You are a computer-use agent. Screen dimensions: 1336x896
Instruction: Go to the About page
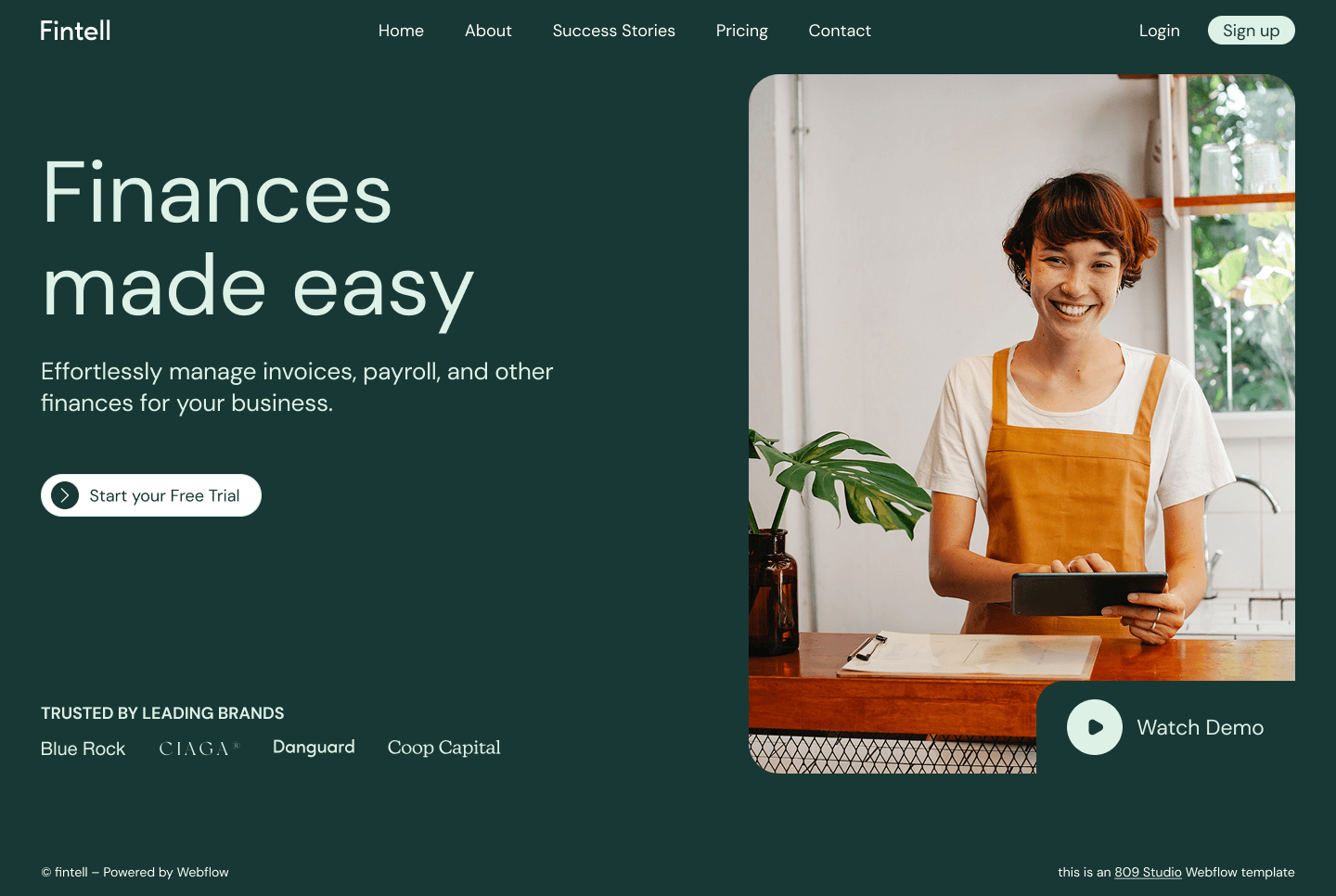[x=488, y=31]
